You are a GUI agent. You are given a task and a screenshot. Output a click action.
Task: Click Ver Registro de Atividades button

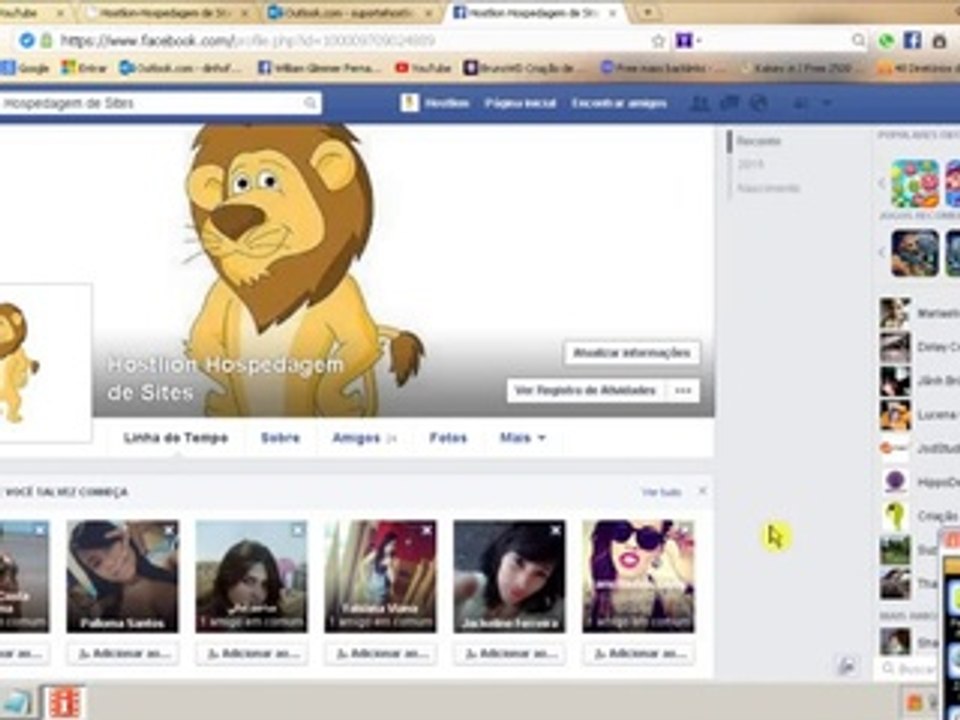click(x=585, y=390)
